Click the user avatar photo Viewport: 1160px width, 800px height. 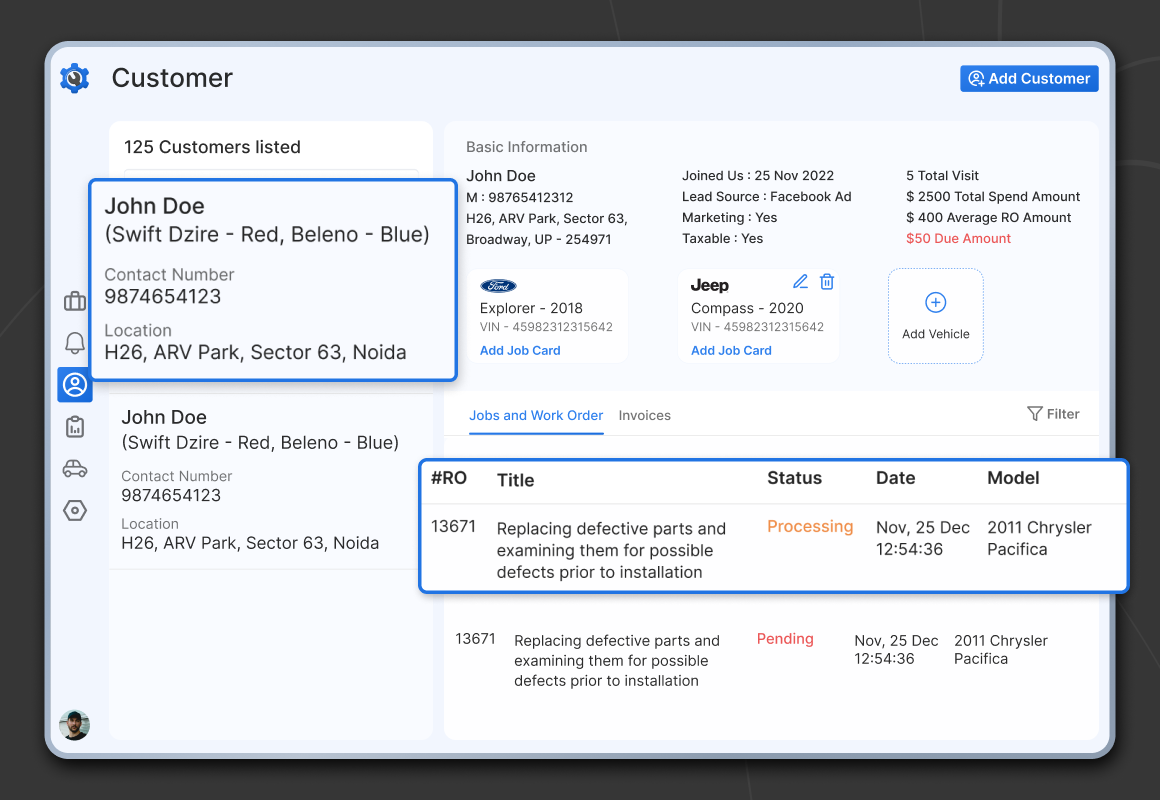click(75, 725)
